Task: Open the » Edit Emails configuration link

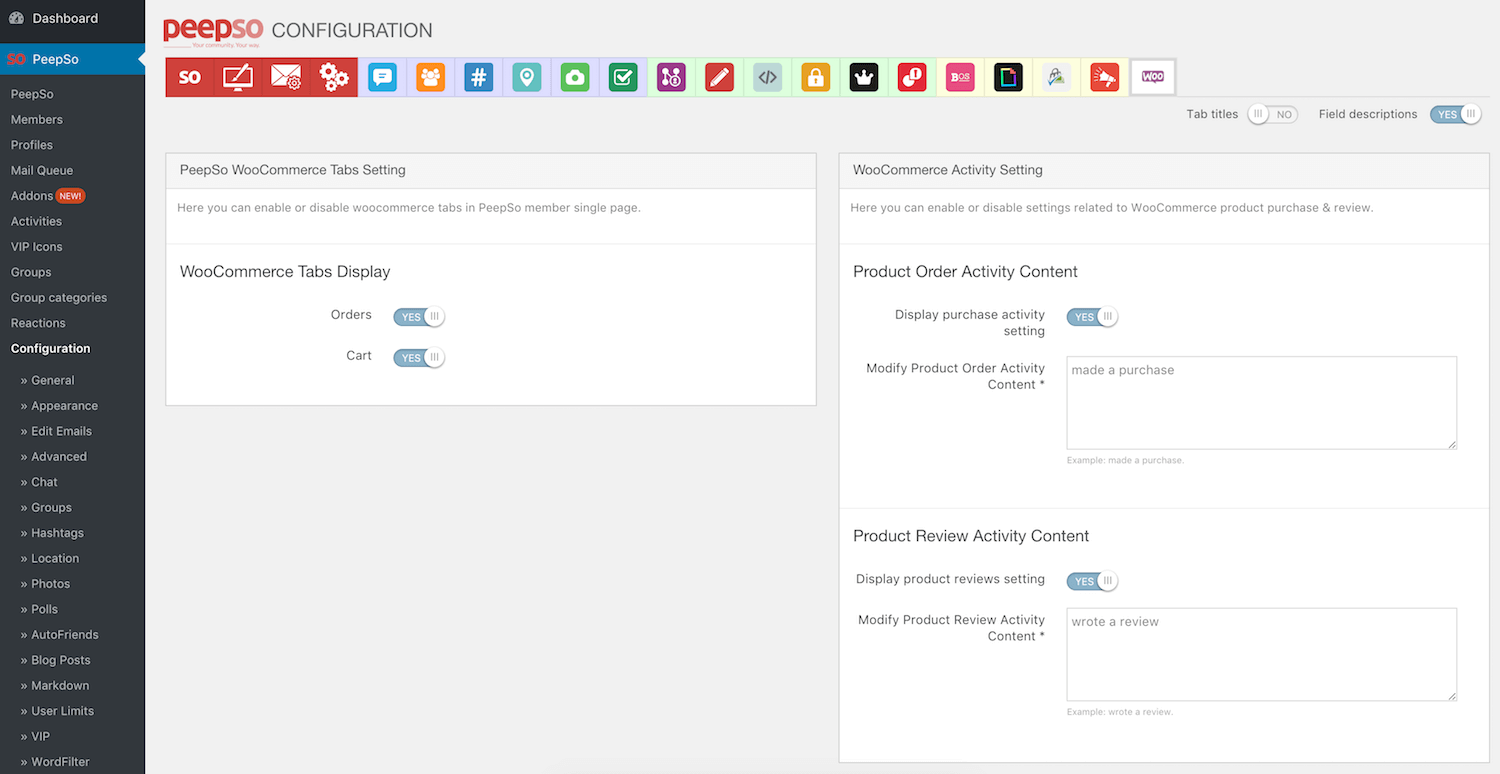Action: pyautogui.click(x=56, y=431)
